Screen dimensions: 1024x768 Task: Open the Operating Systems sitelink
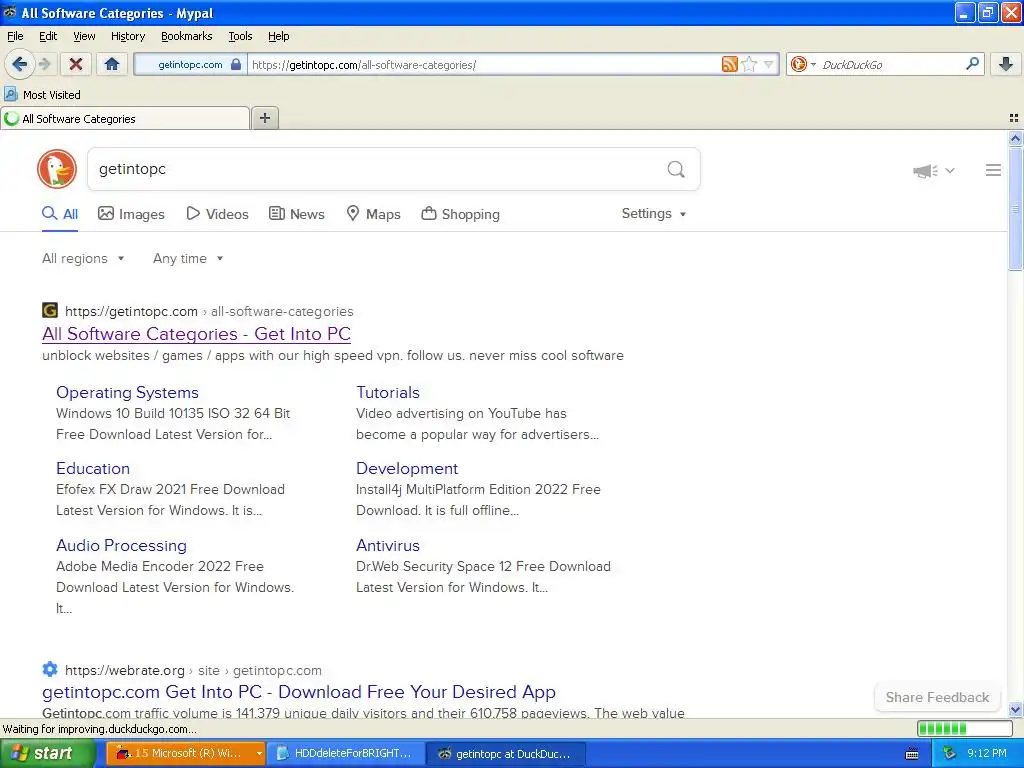(127, 392)
